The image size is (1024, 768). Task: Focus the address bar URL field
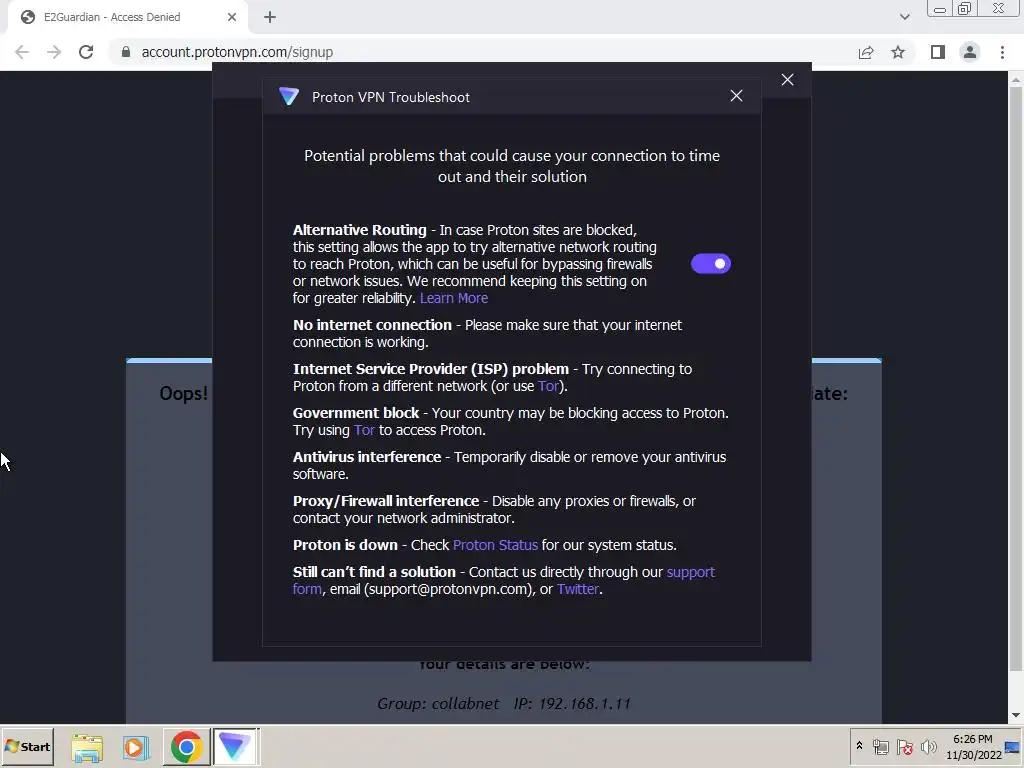(x=483, y=52)
